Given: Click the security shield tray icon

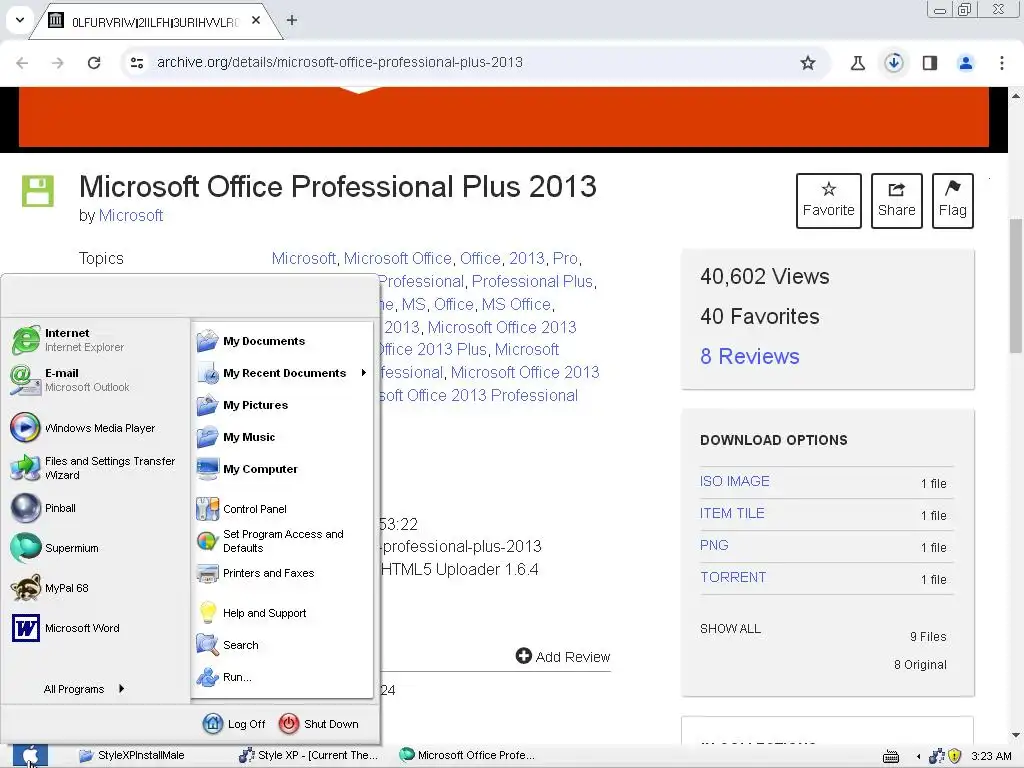Looking at the screenshot, I should coord(955,756).
